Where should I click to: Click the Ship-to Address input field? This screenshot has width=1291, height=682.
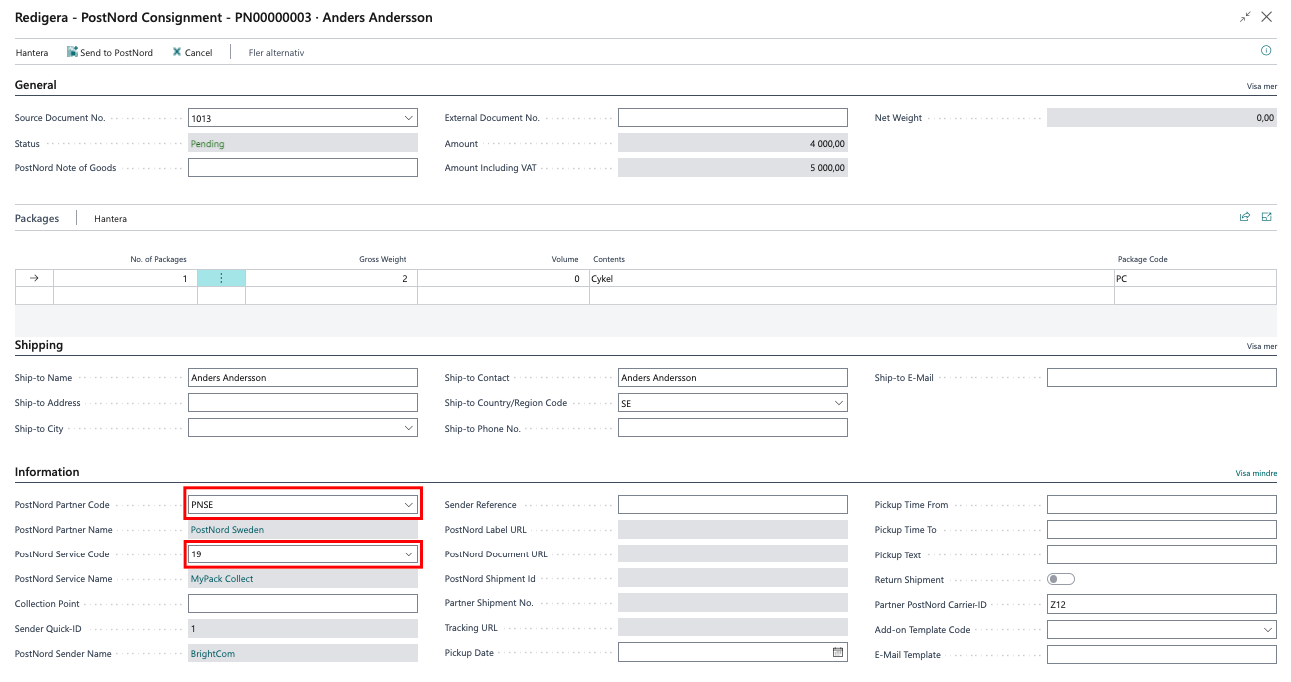click(302, 403)
